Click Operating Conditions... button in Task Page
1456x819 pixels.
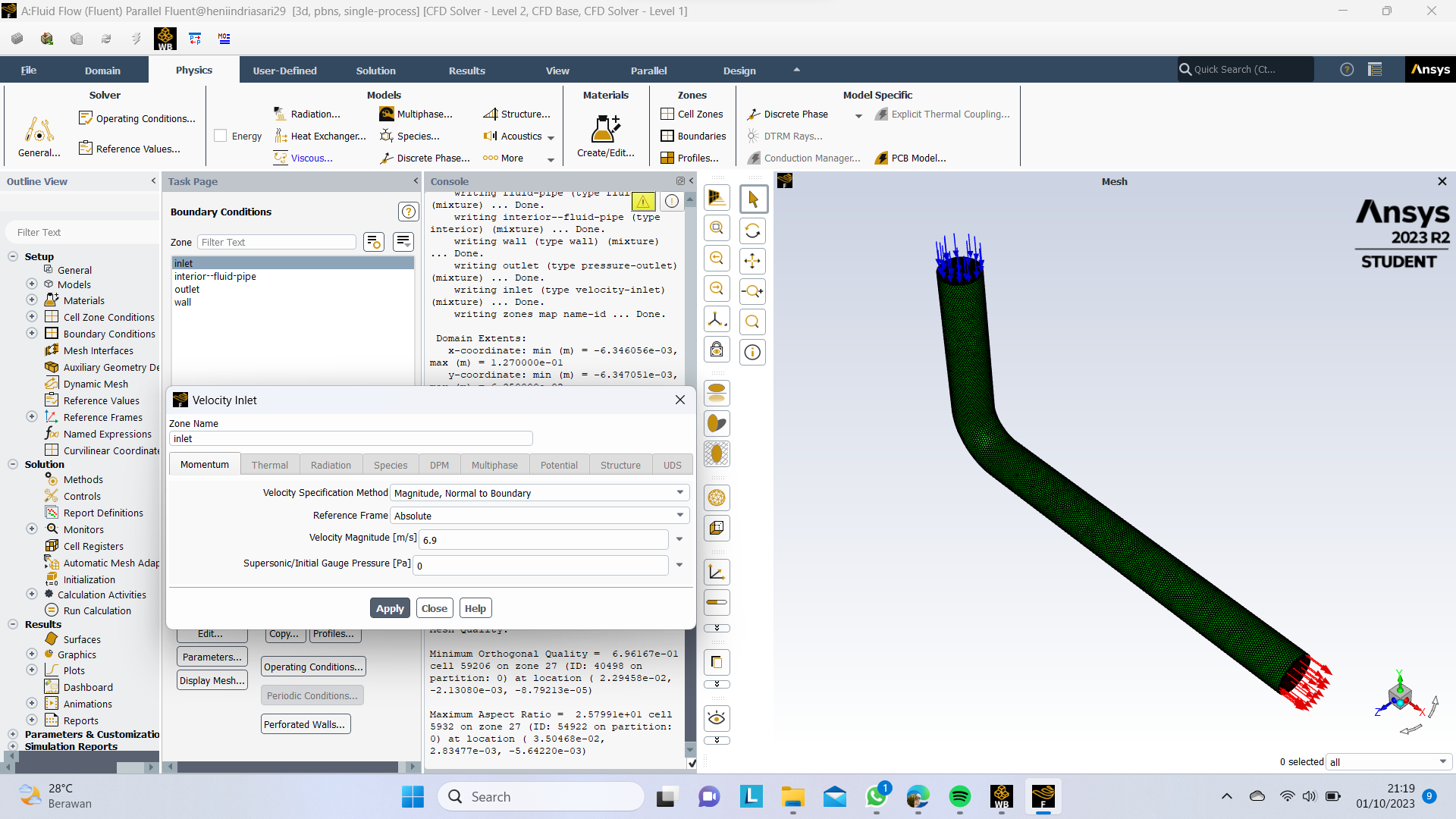pyautogui.click(x=314, y=667)
